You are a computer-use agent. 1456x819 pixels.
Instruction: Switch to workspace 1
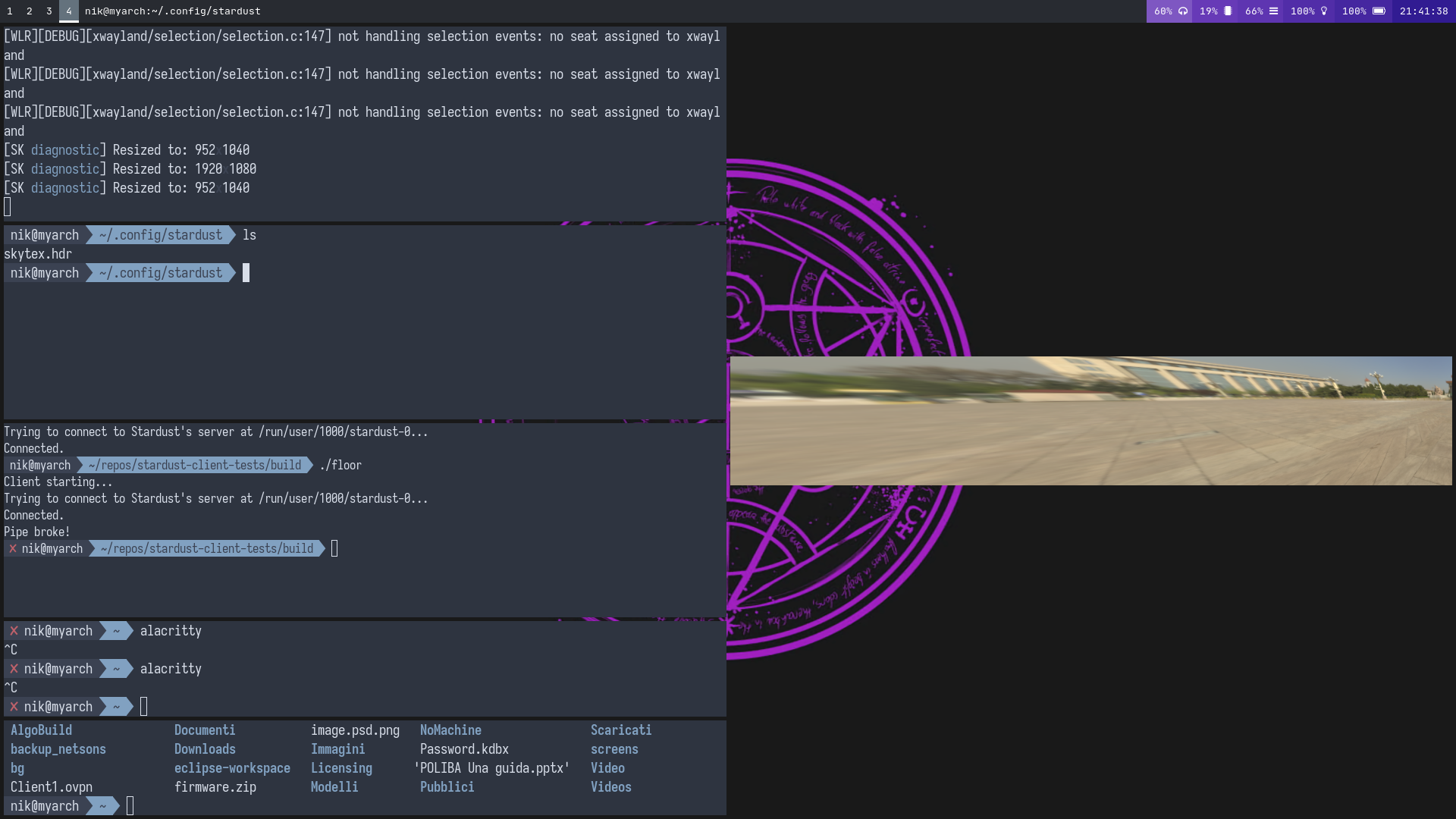9,11
